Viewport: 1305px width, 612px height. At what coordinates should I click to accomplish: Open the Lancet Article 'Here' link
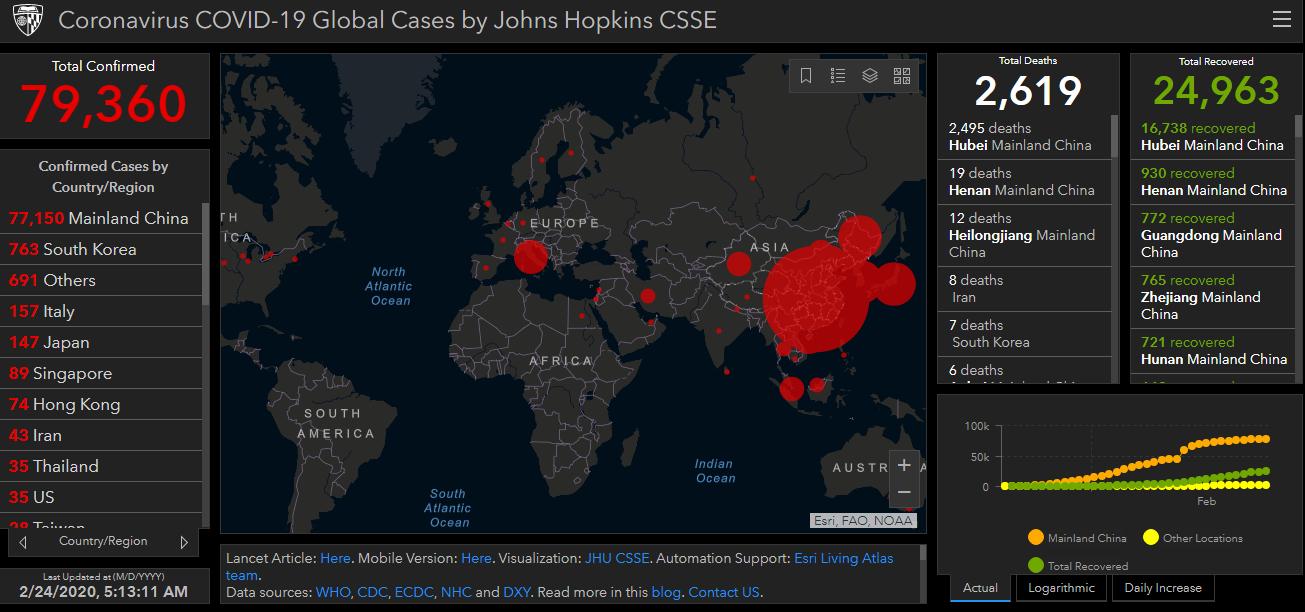(335, 558)
